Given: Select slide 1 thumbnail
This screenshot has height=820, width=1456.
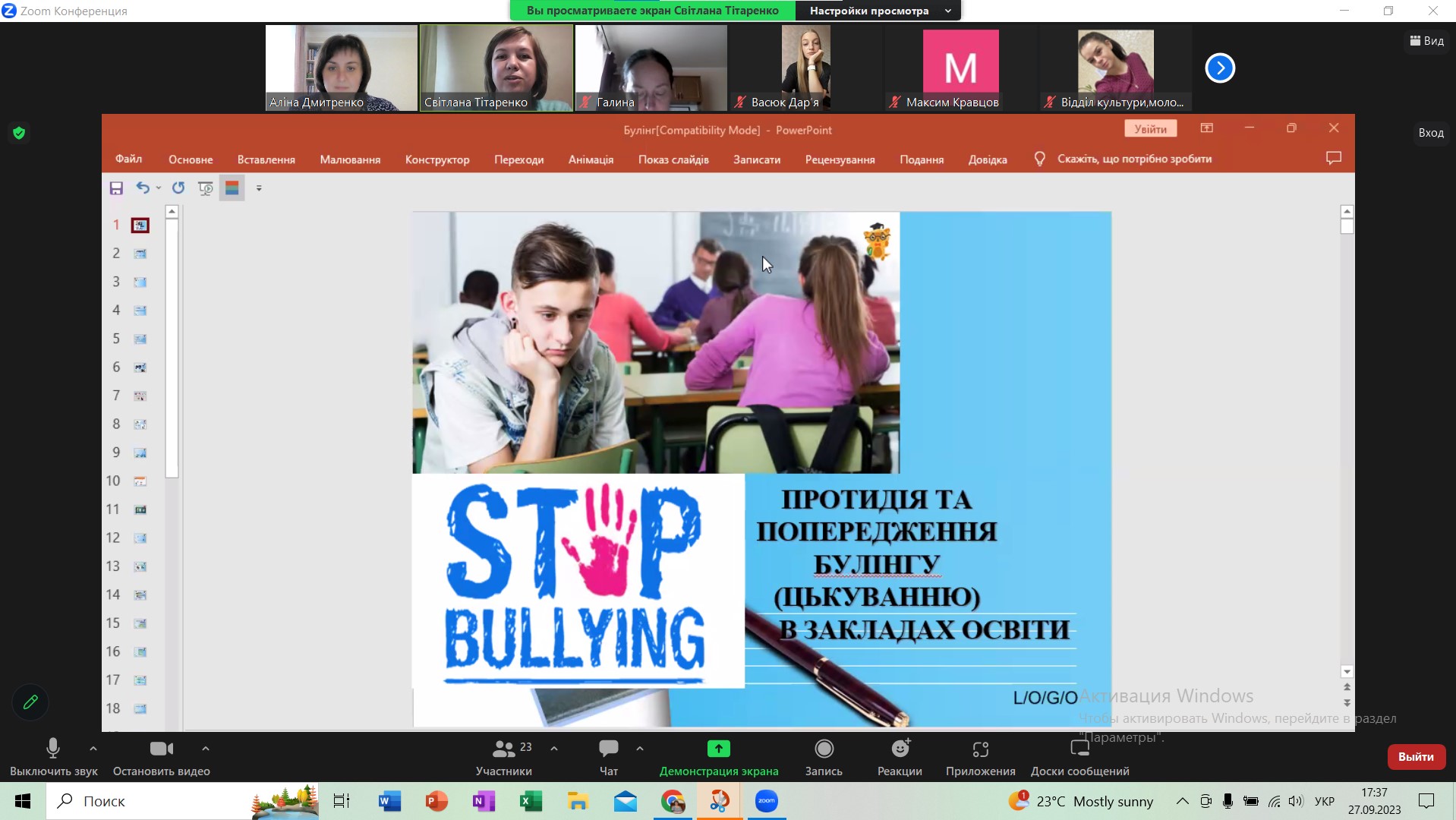Looking at the screenshot, I should click(140, 225).
